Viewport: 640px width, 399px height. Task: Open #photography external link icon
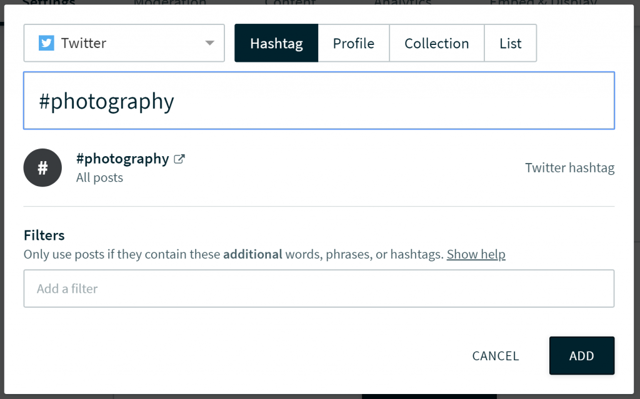[x=179, y=159]
